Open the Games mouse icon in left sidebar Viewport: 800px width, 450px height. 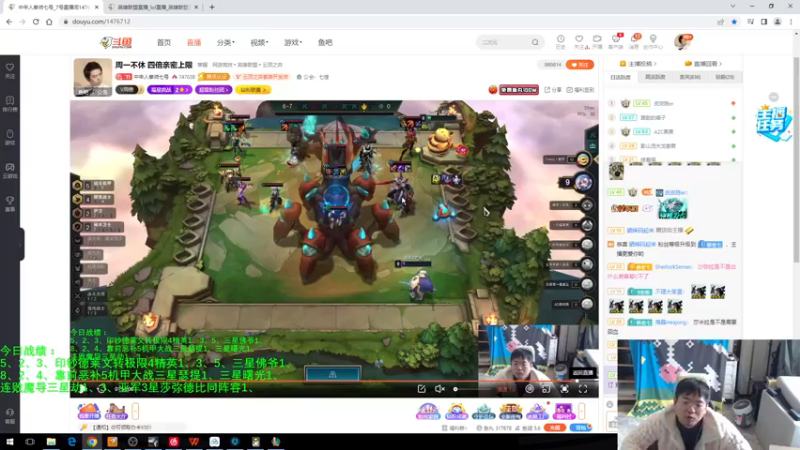(10, 137)
